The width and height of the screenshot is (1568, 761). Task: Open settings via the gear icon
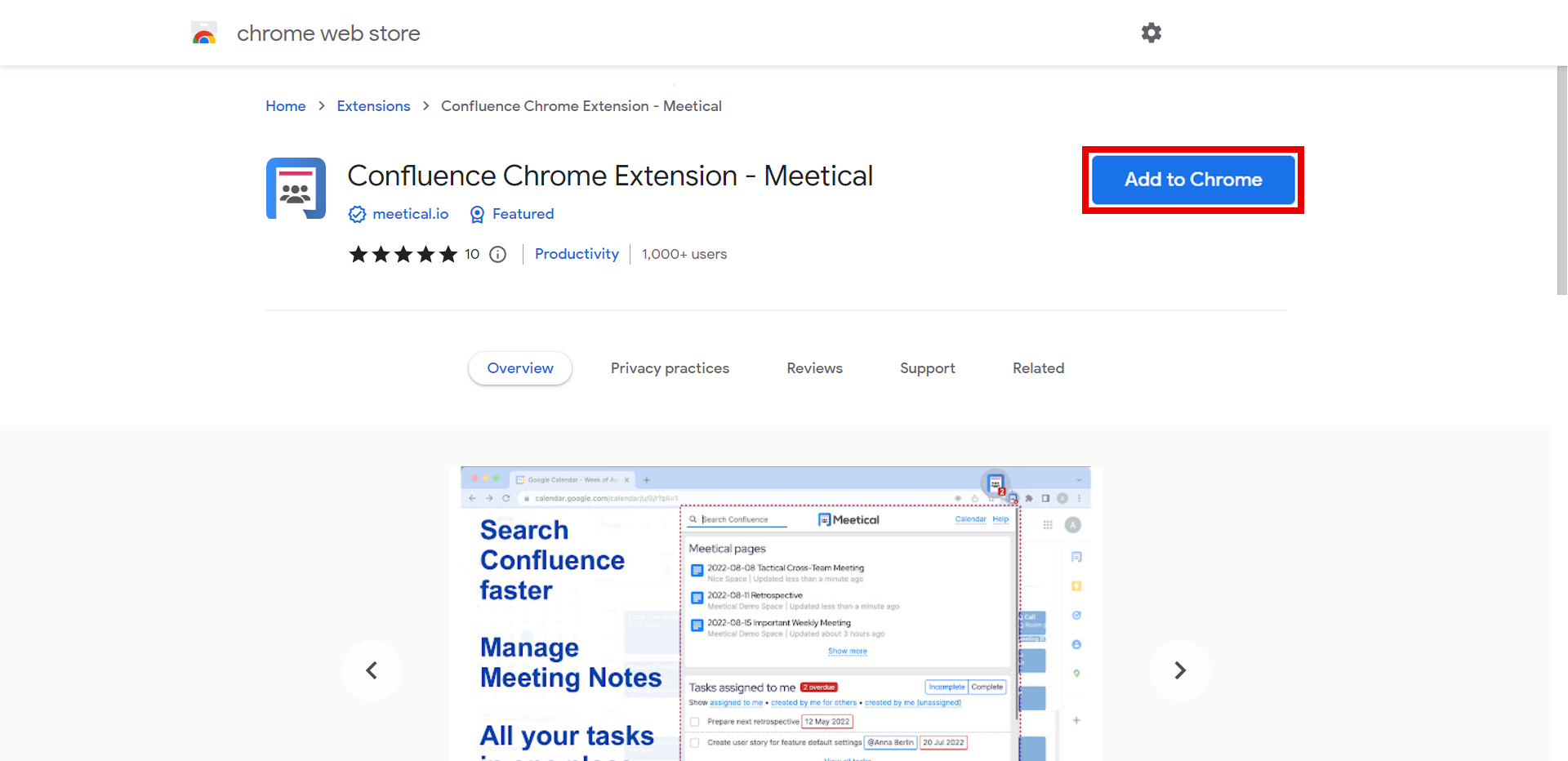point(1151,33)
